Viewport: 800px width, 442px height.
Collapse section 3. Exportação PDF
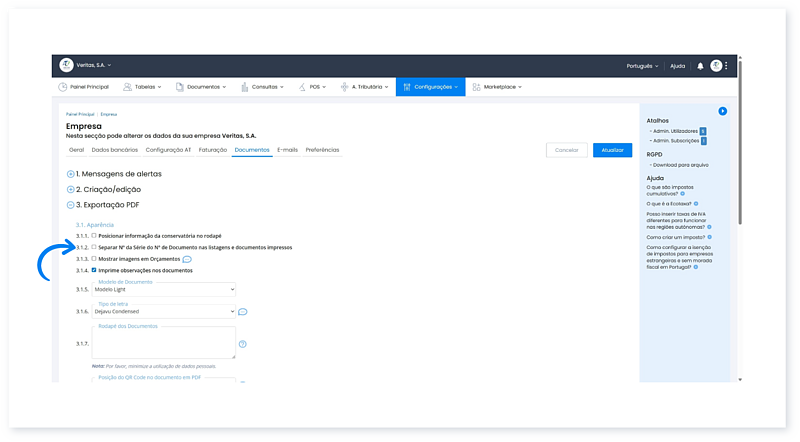(x=70, y=205)
